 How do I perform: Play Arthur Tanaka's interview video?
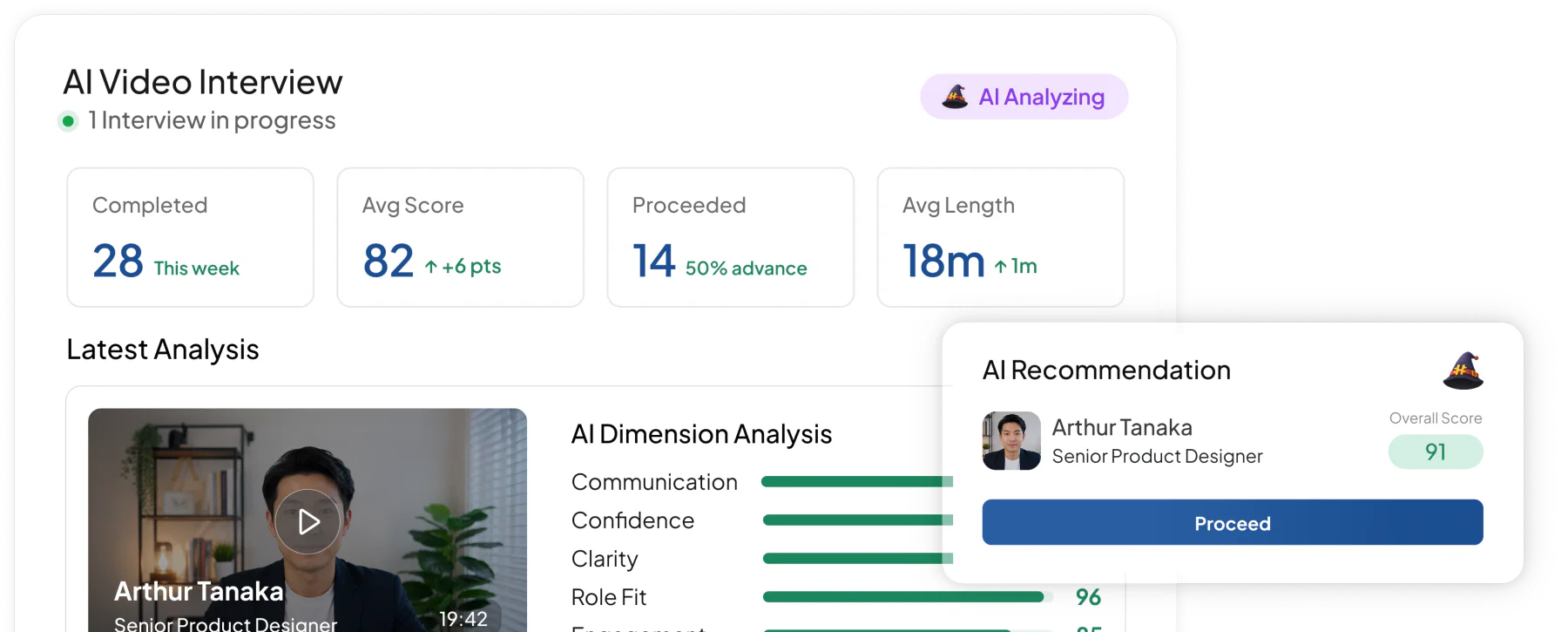point(308,521)
